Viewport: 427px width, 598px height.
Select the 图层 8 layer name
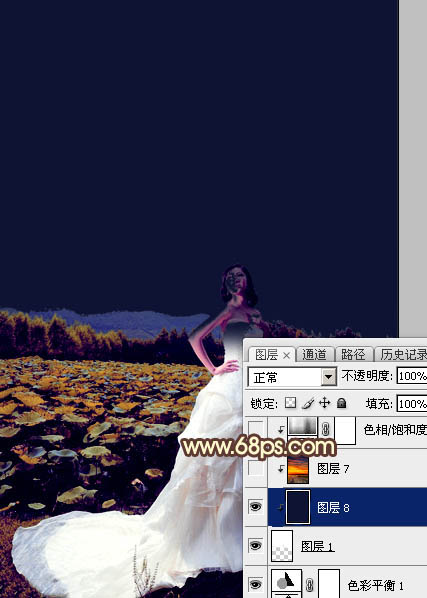pyautogui.click(x=333, y=507)
